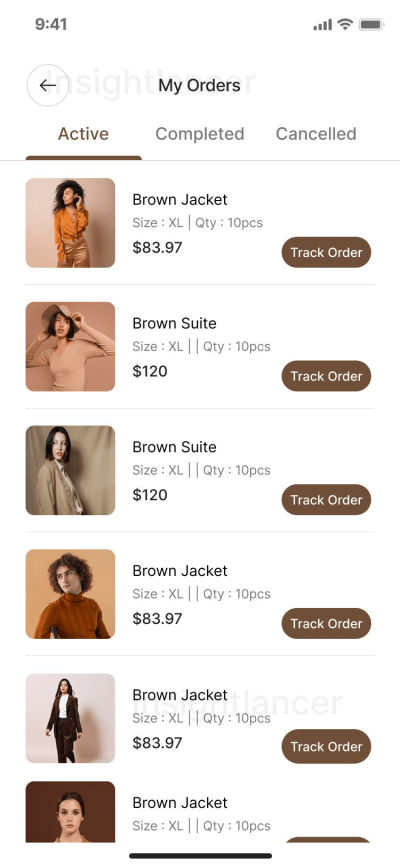Track Order for first Brown Jacket
This screenshot has height=865, width=400.
326,253
